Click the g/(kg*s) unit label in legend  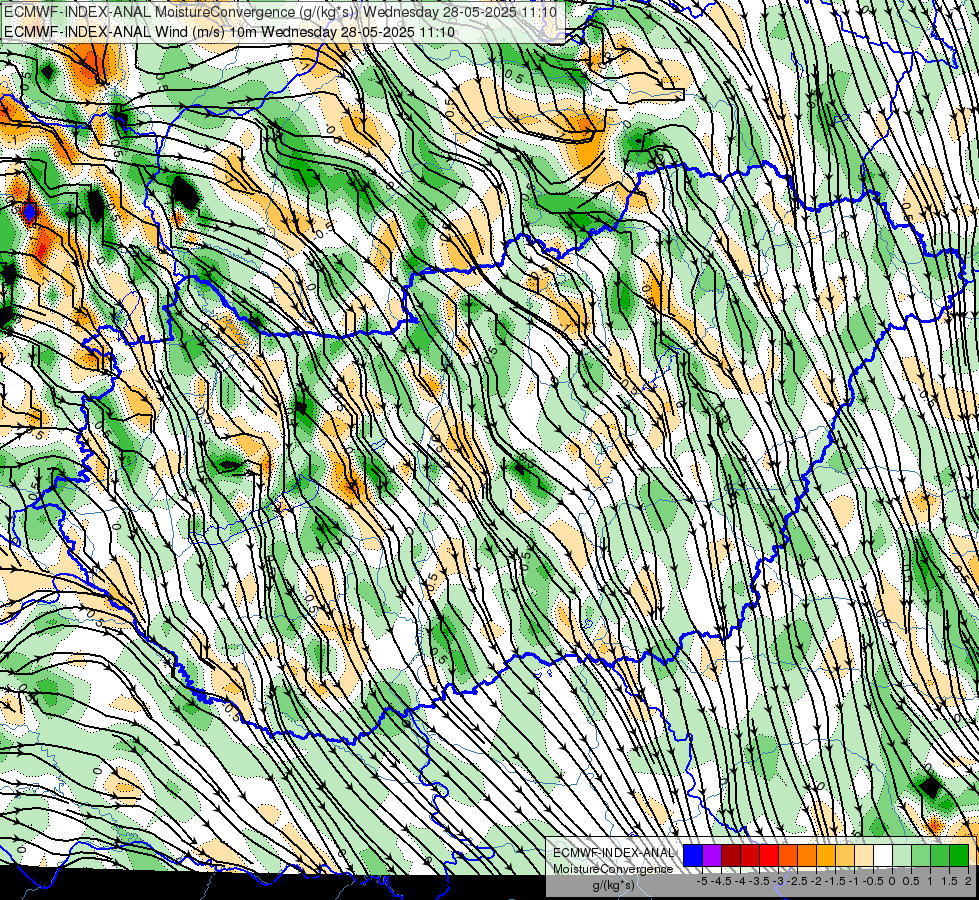(x=614, y=885)
